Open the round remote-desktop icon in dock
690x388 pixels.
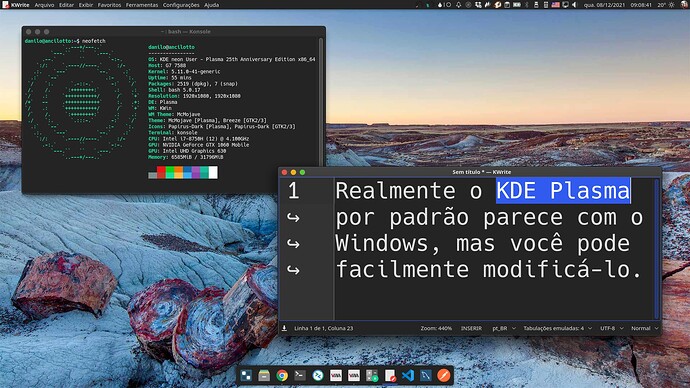(318, 375)
